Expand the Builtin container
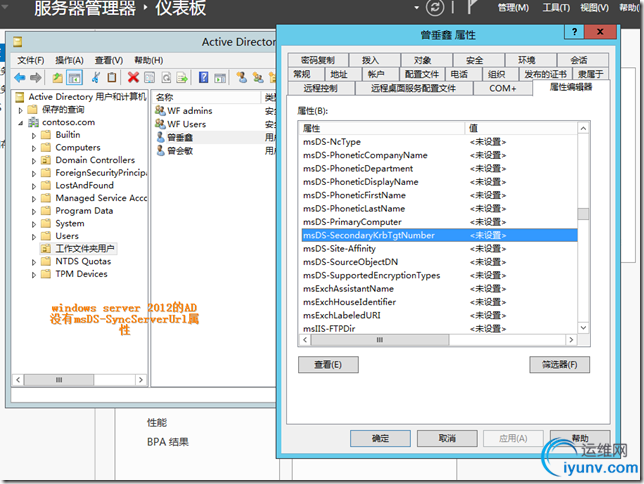The image size is (644, 484). pos(34,136)
